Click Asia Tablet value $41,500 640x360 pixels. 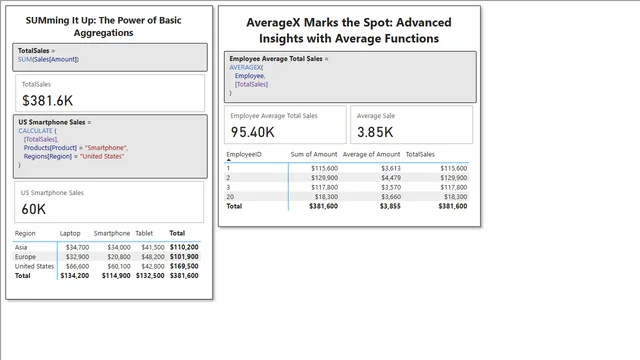point(153,247)
